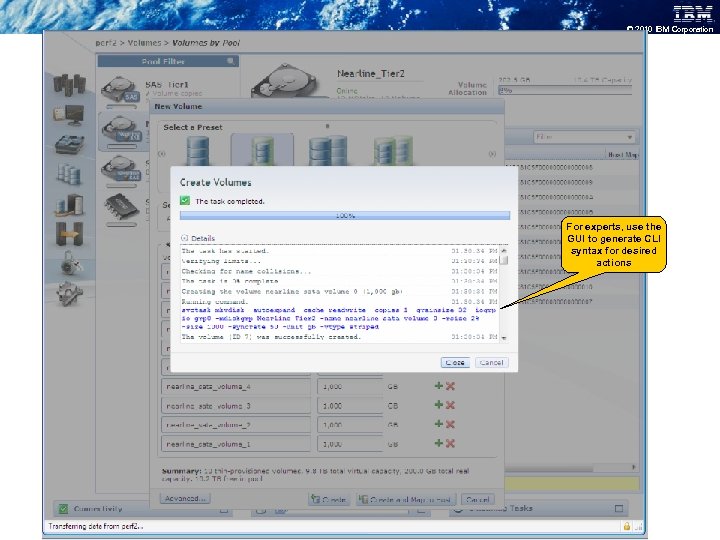Close the Create Volumes dialog
This screenshot has height=540, width=720.
(455, 363)
